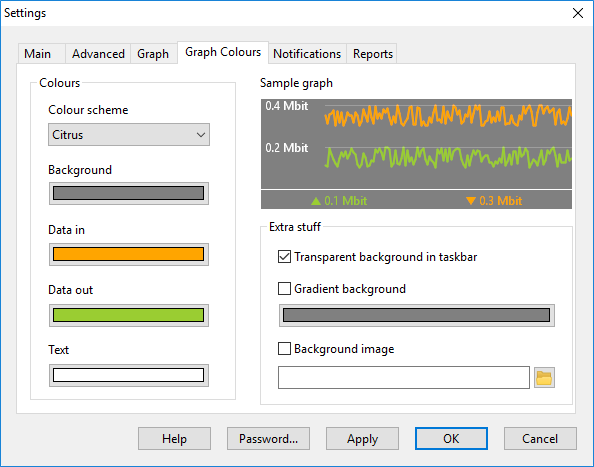Go to the Notifications tab

tap(307, 54)
